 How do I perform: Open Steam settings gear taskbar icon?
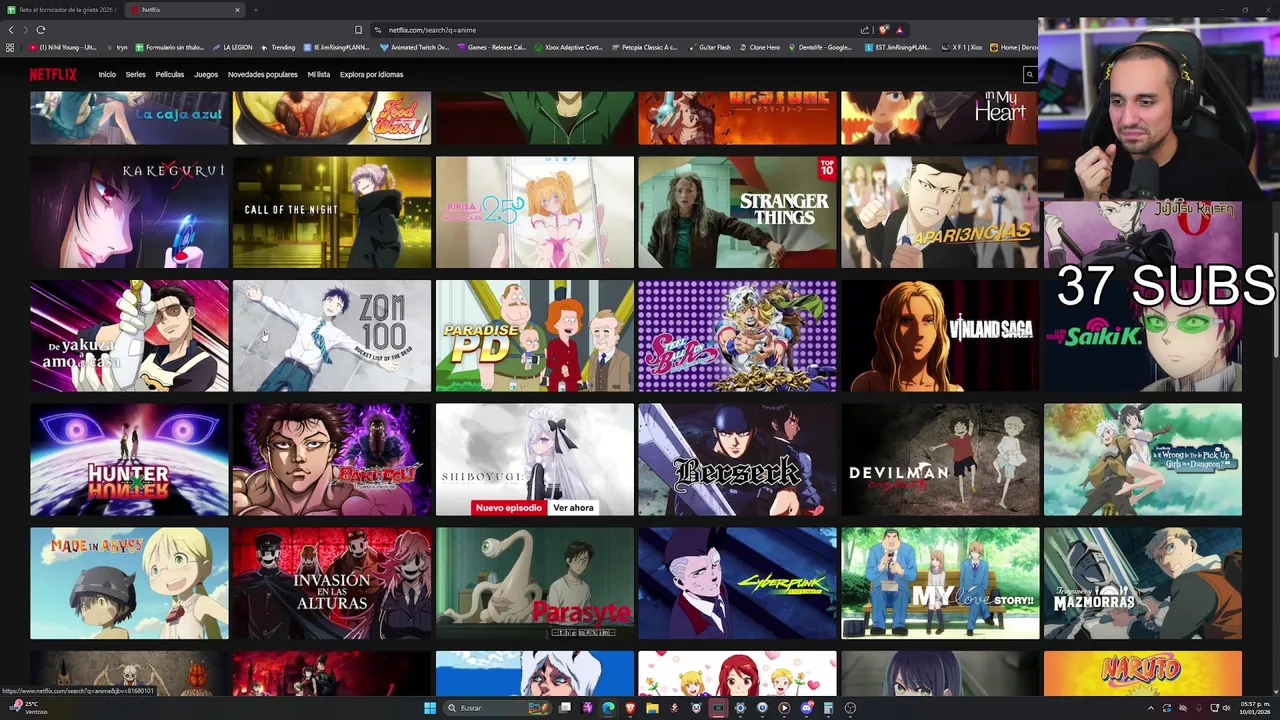tap(740, 708)
